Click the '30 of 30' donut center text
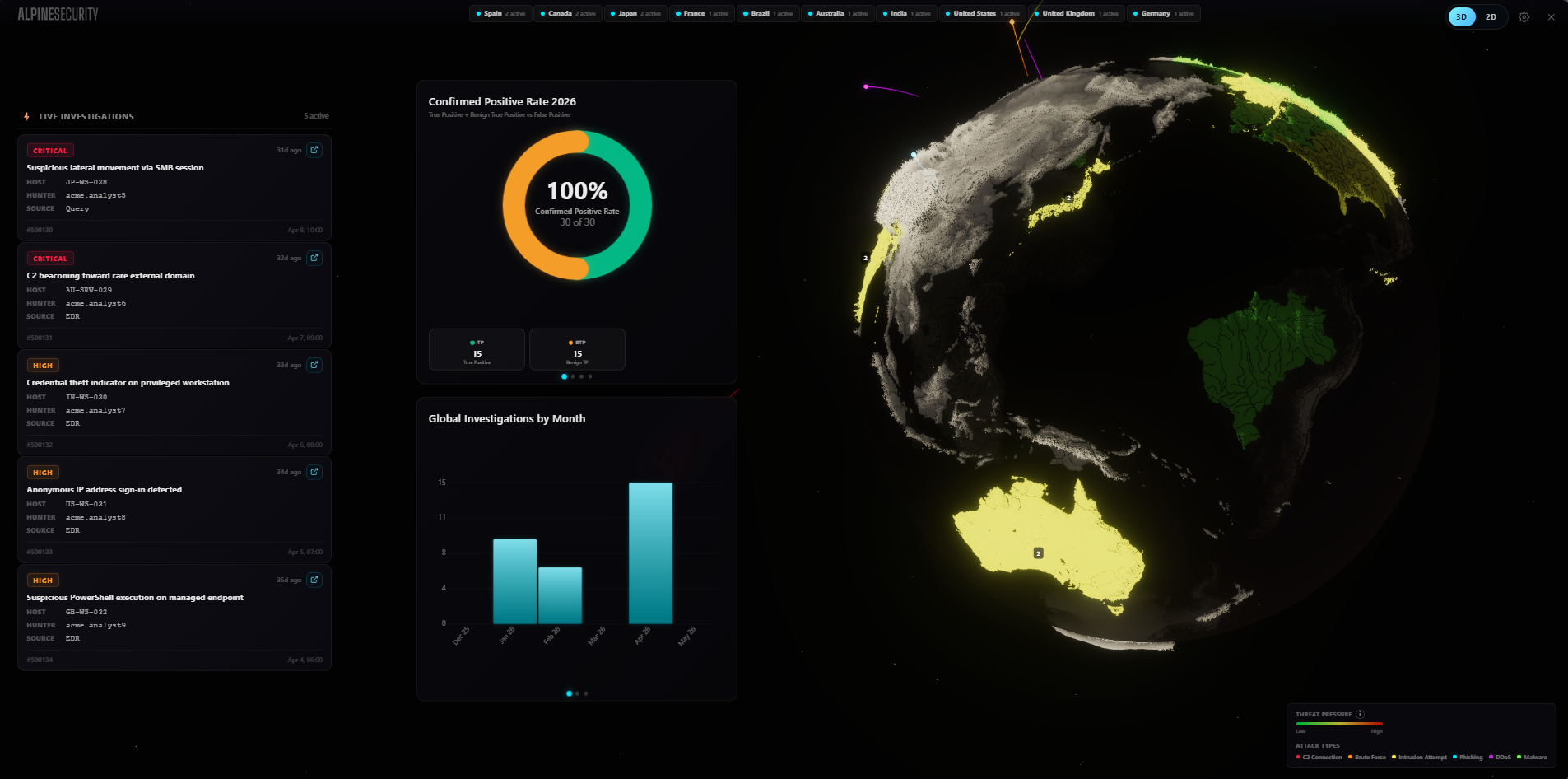This screenshot has height=779, width=1568. (x=577, y=222)
